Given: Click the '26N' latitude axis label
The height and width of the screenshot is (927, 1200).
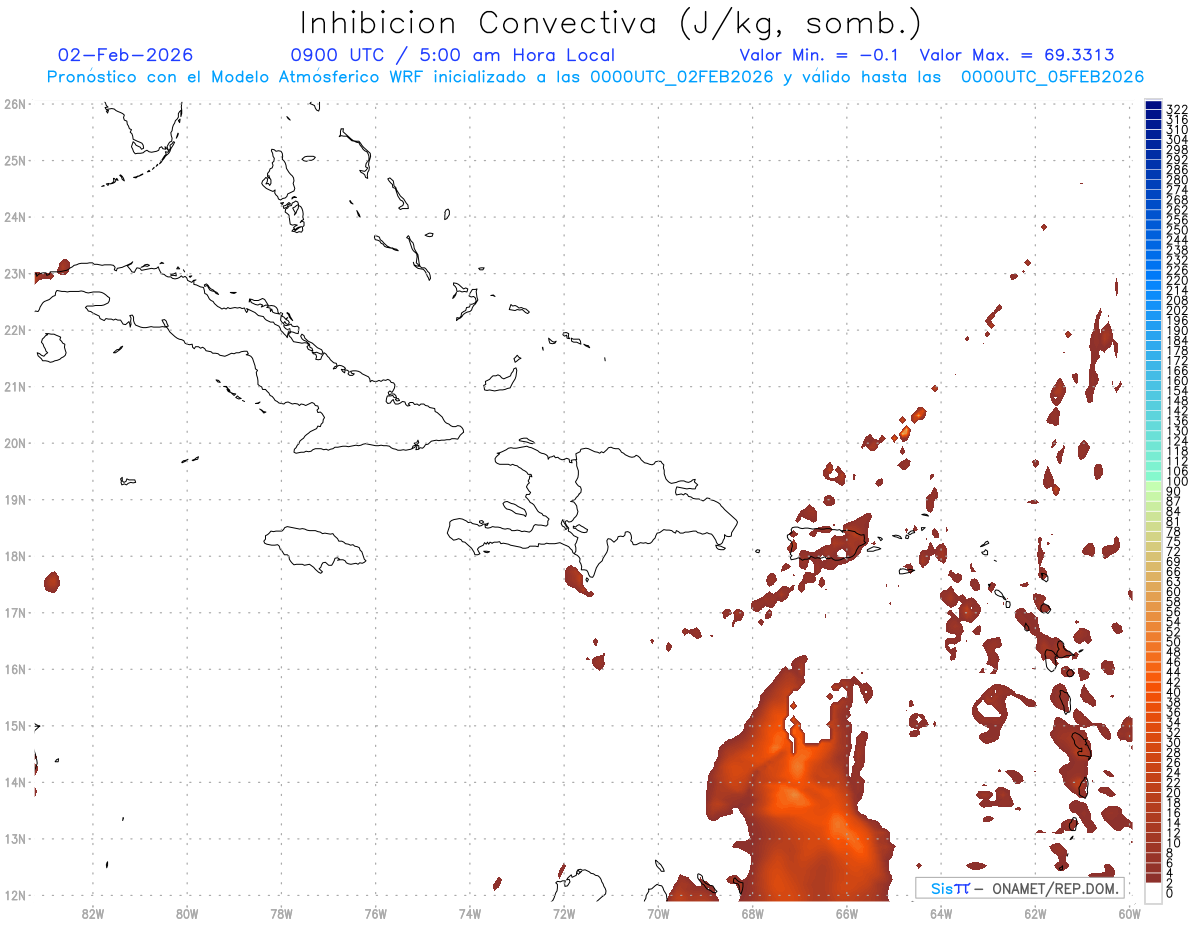Looking at the screenshot, I should click(15, 104).
